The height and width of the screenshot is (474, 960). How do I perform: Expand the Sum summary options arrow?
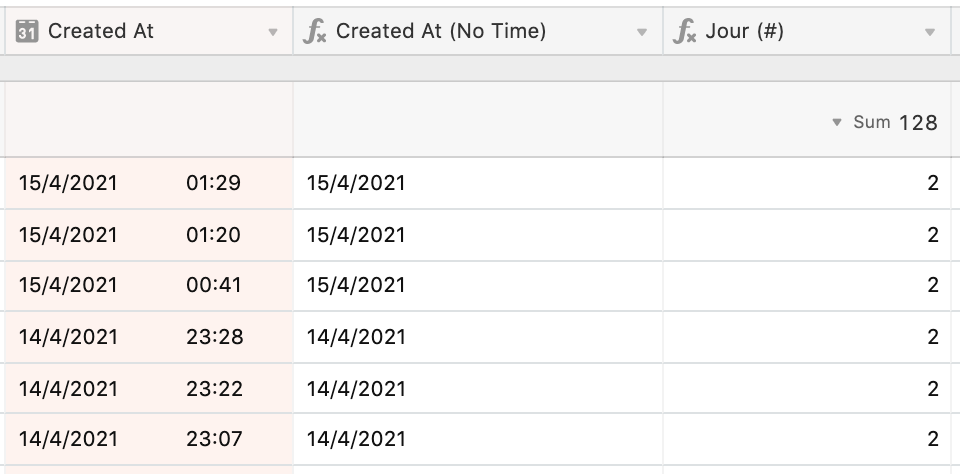click(837, 122)
